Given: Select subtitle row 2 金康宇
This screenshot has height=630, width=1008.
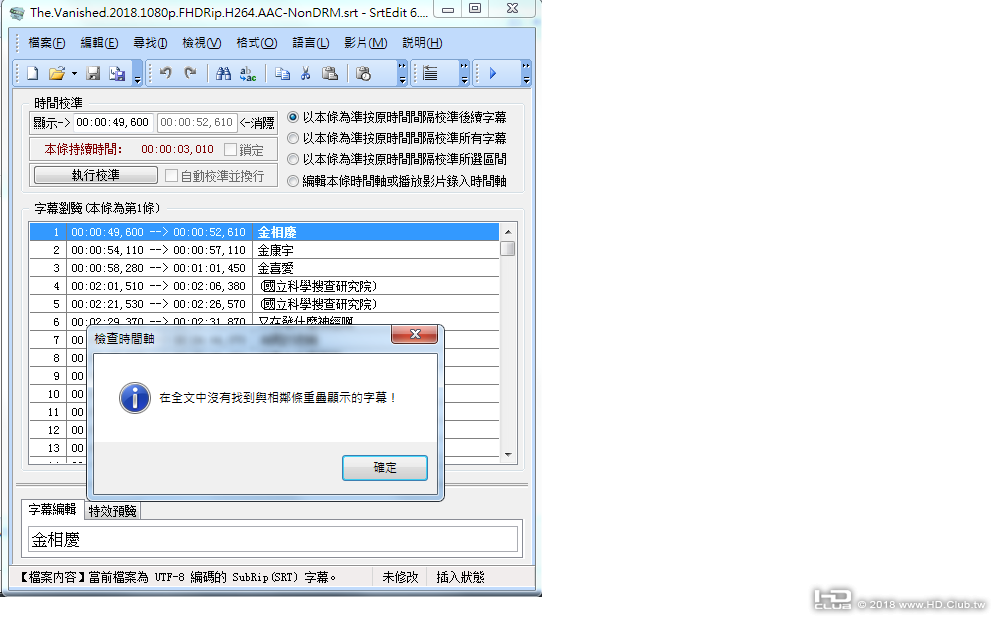Looking at the screenshot, I should pos(264,250).
